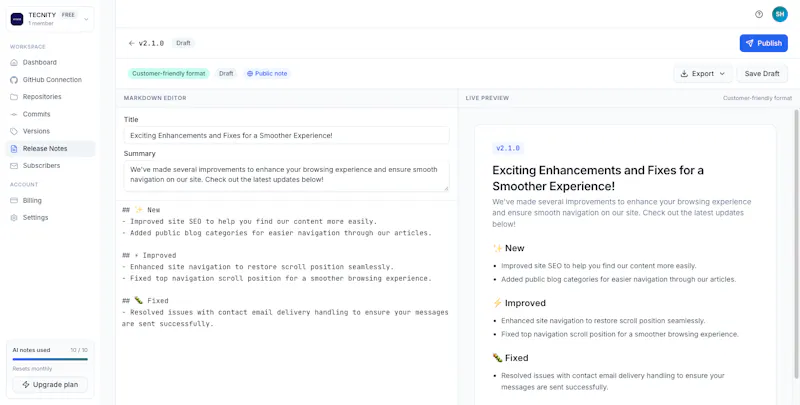Click the Fixed heading in preview
800x405 pixels.
510,358
